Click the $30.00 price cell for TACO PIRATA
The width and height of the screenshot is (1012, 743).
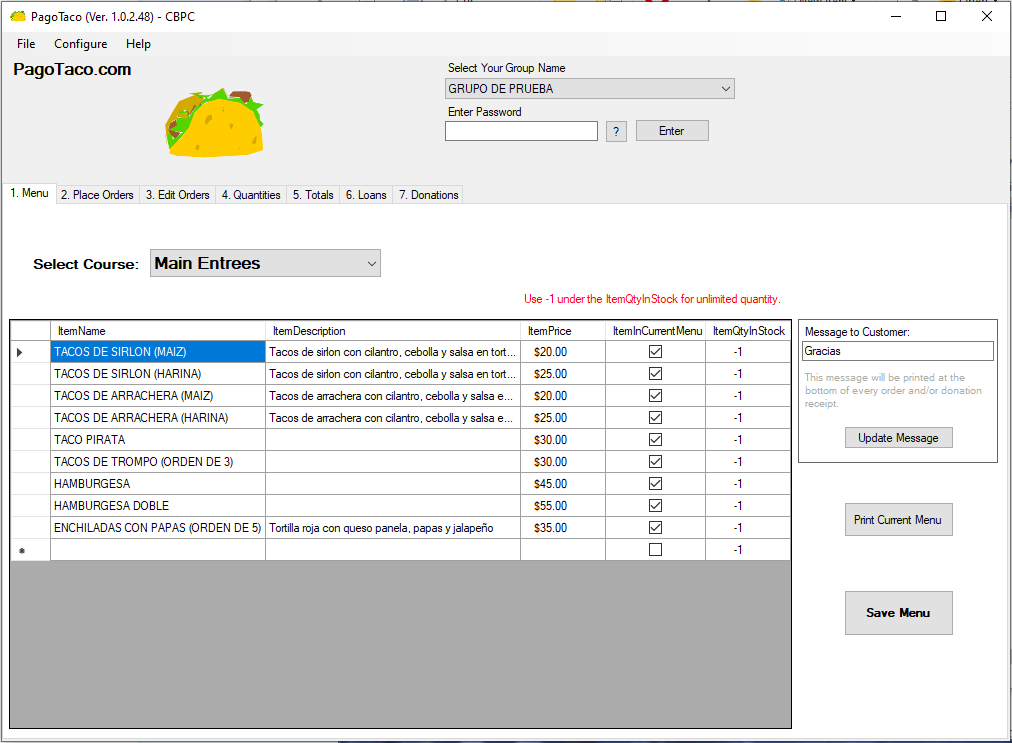click(563, 440)
